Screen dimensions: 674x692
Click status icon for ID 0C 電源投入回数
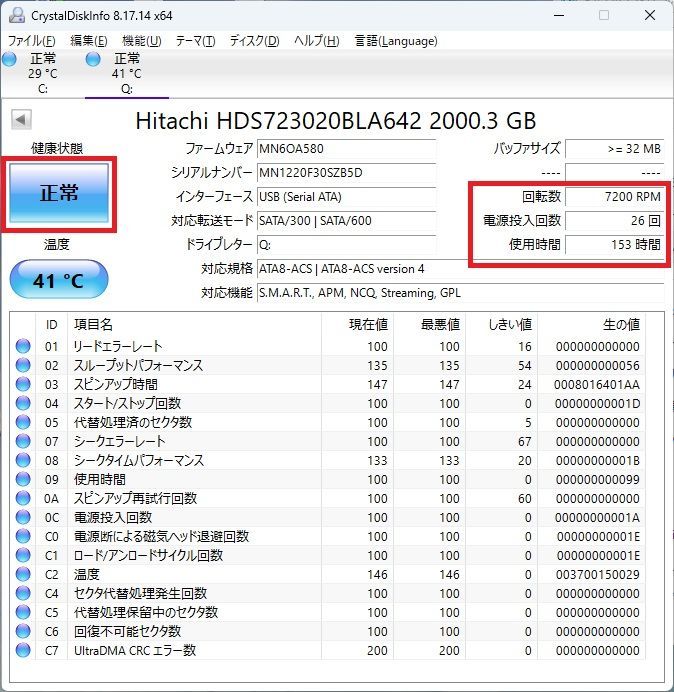click(x=23, y=517)
